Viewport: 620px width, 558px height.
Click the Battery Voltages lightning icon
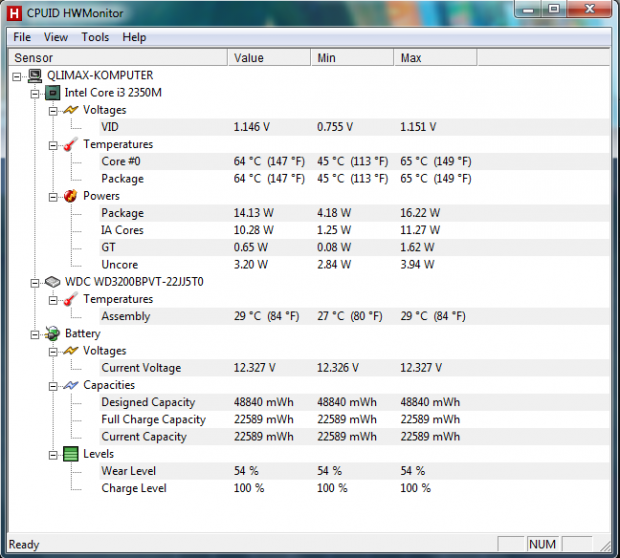click(x=71, y=351)
